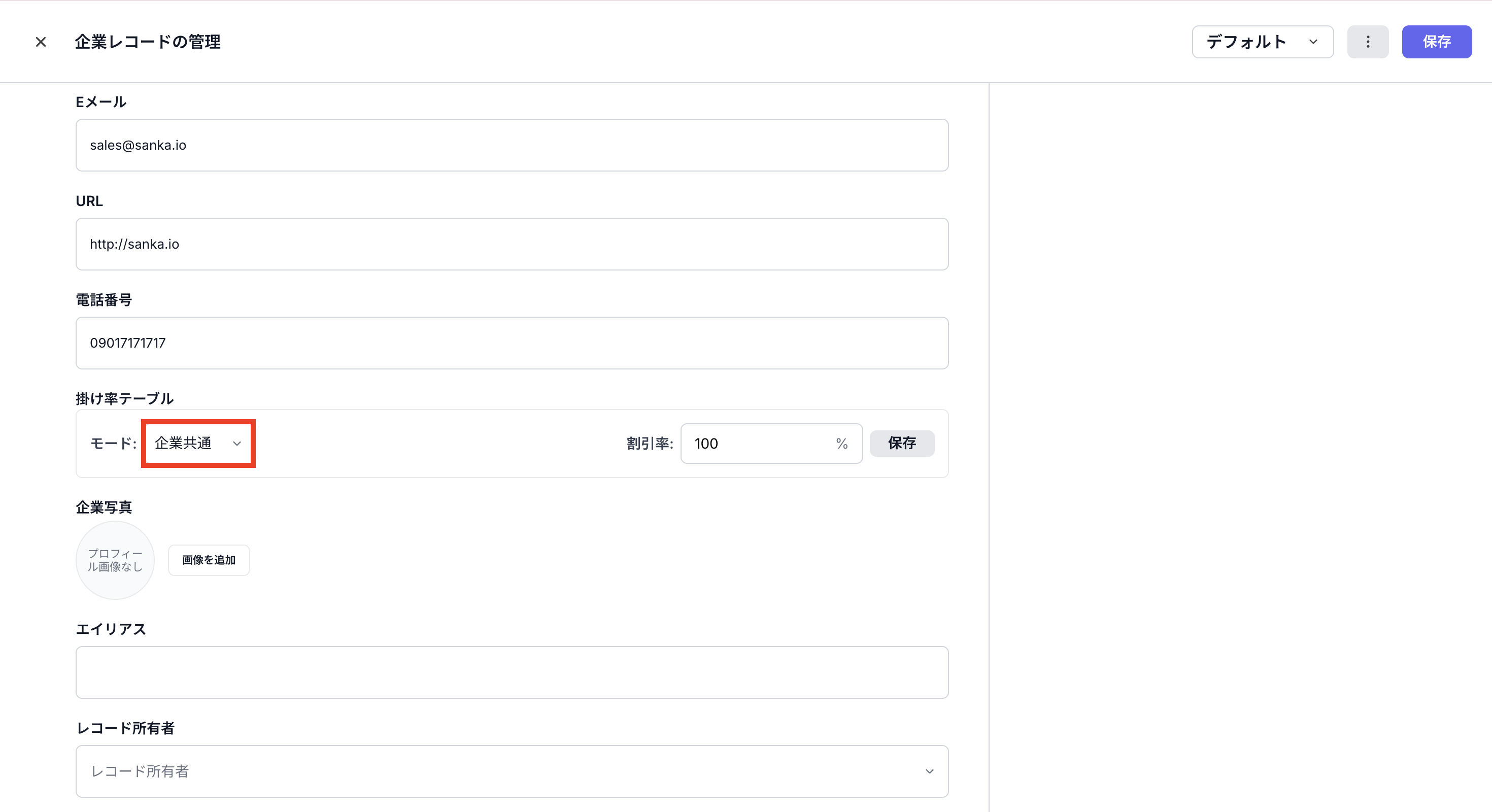Click into the URL field
Image resolution: width=1492 pixels, height=812 pixels.
click(512, 244)
